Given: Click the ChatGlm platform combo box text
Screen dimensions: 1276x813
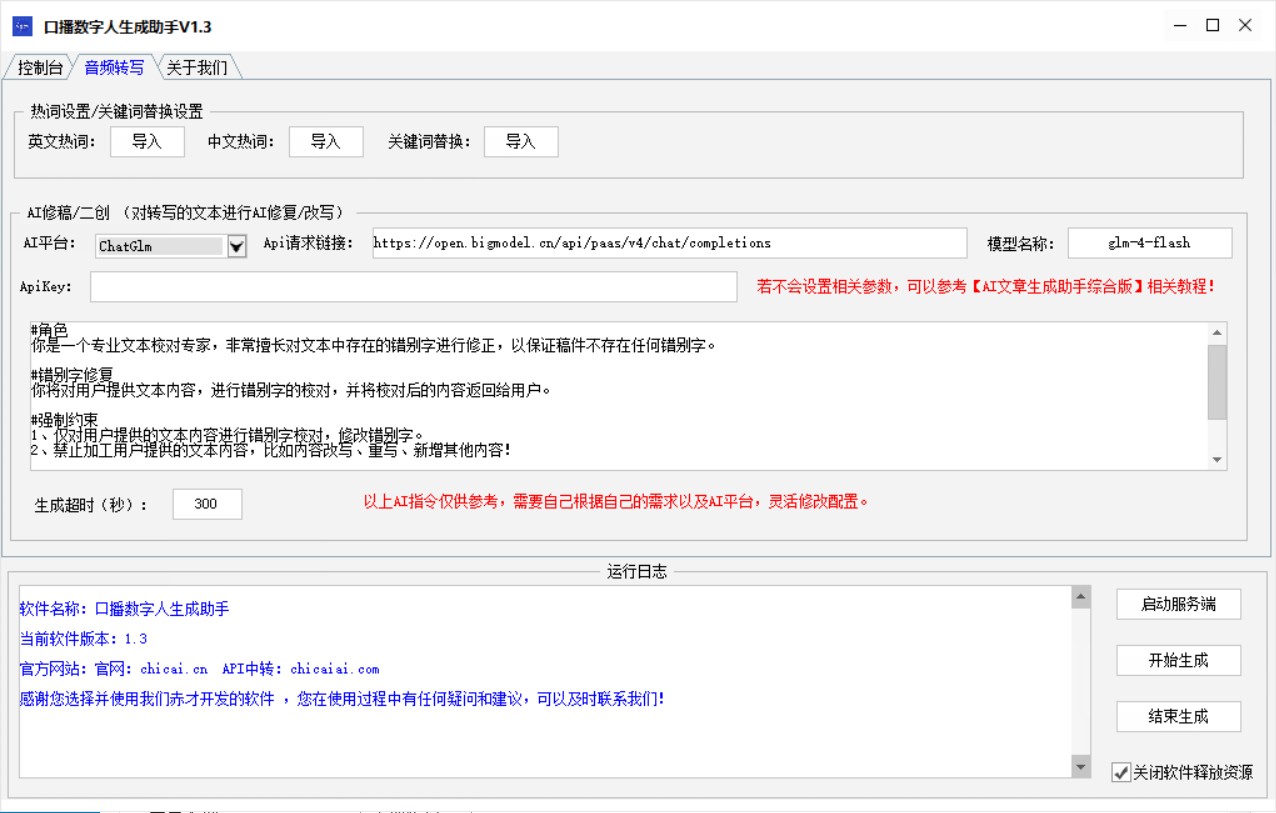Looking at the screenshot, I should (160, 246).
